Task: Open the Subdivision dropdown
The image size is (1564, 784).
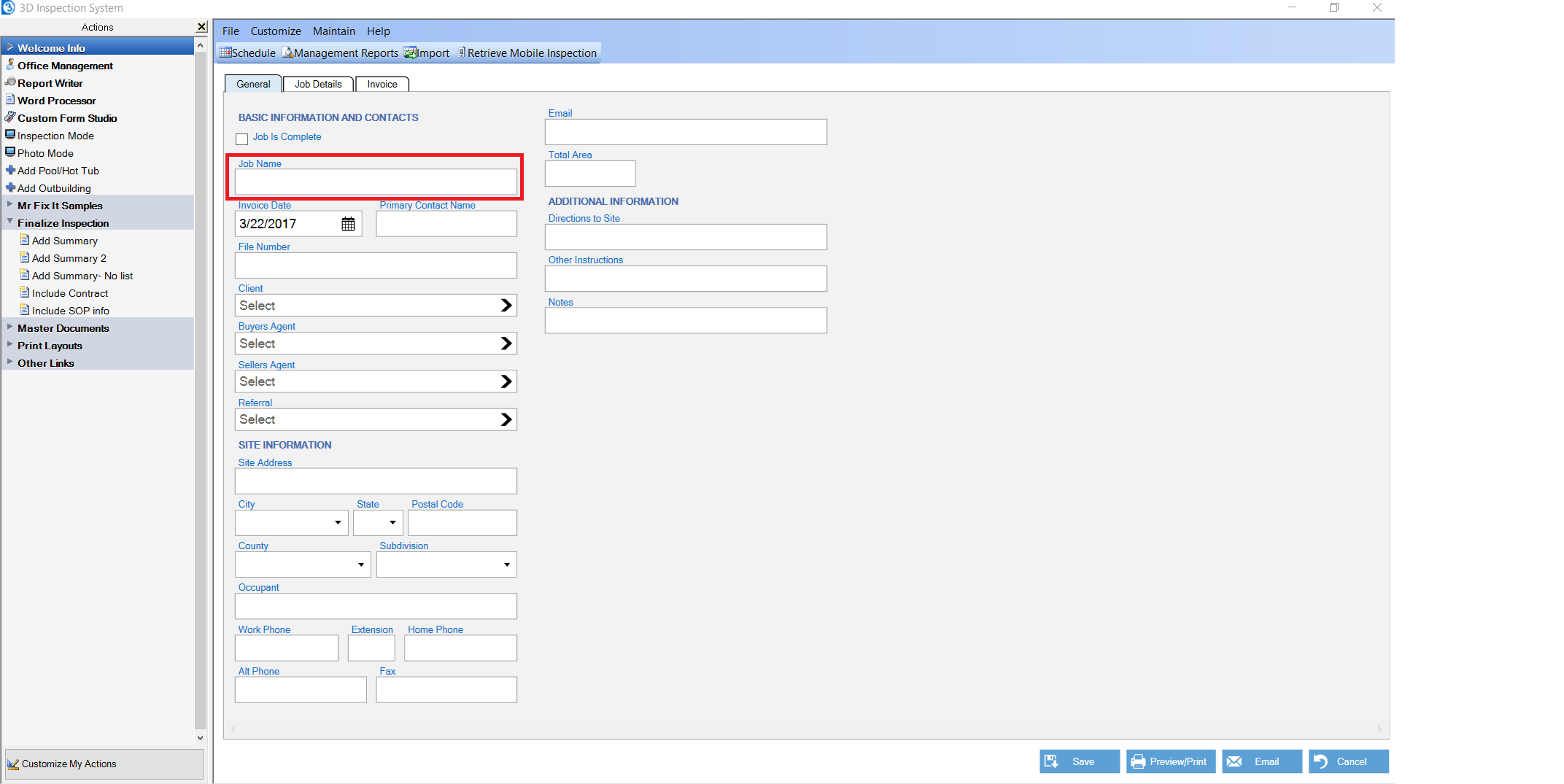Action: [x=507, y=564]
